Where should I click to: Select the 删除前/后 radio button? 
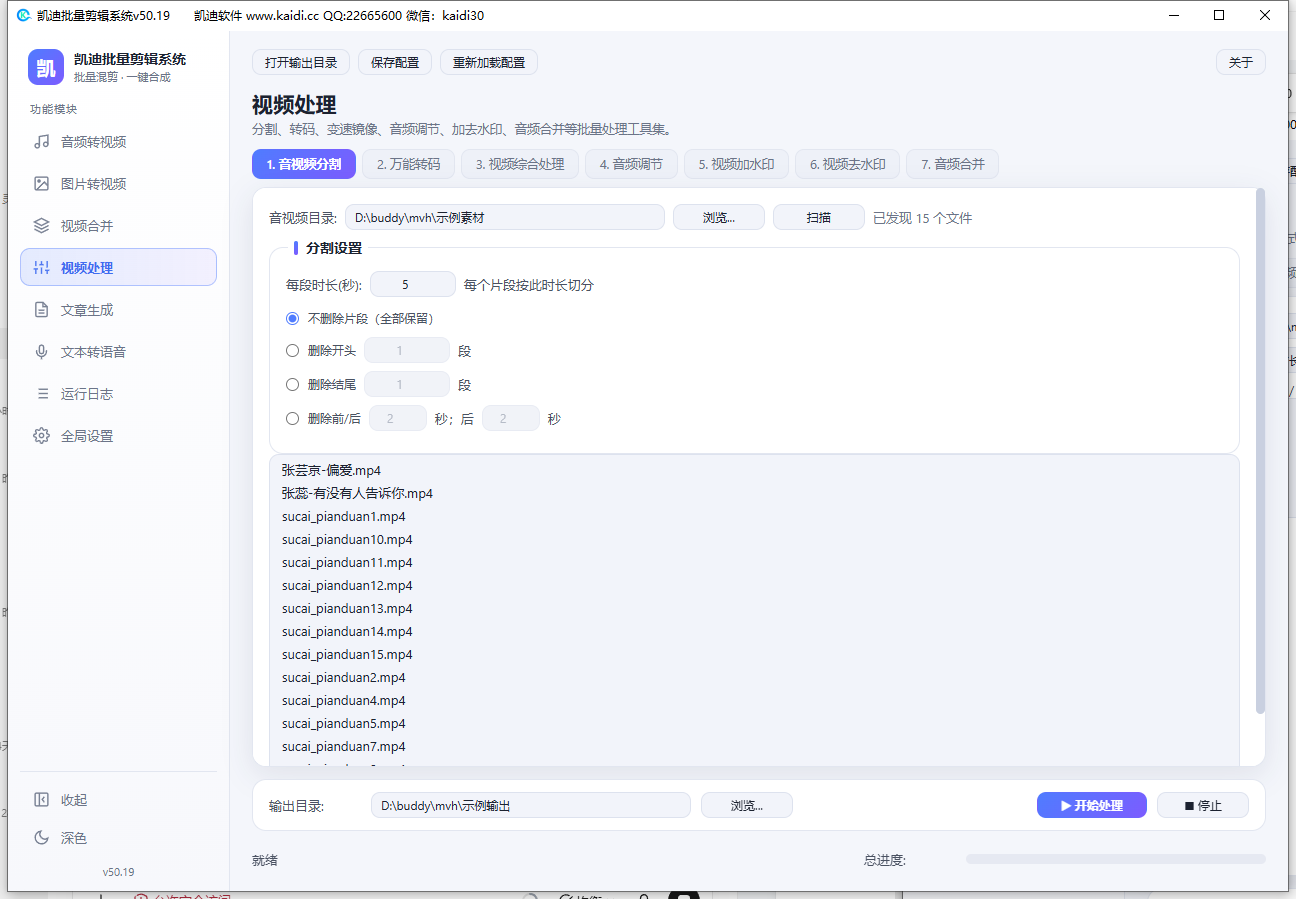point(293,419)
